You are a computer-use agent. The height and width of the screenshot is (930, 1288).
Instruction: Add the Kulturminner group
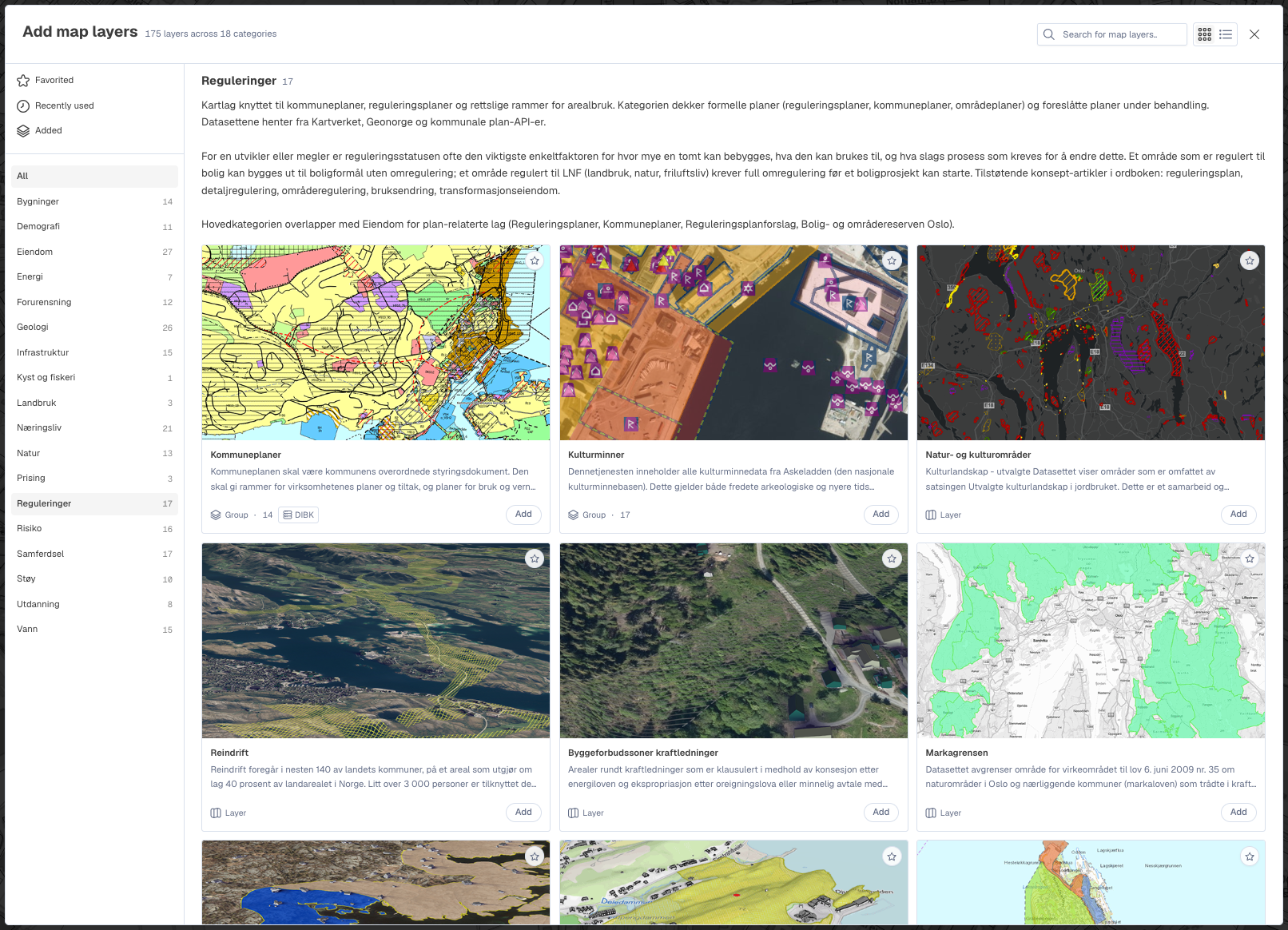pos(881,515)
